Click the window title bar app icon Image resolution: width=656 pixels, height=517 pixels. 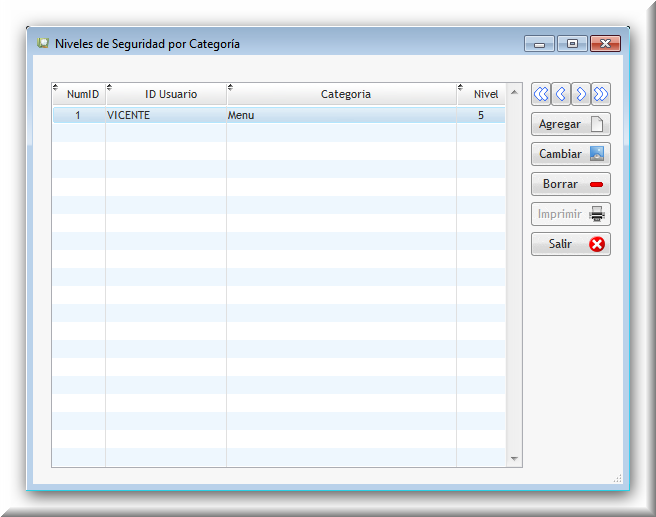(43, 43)
